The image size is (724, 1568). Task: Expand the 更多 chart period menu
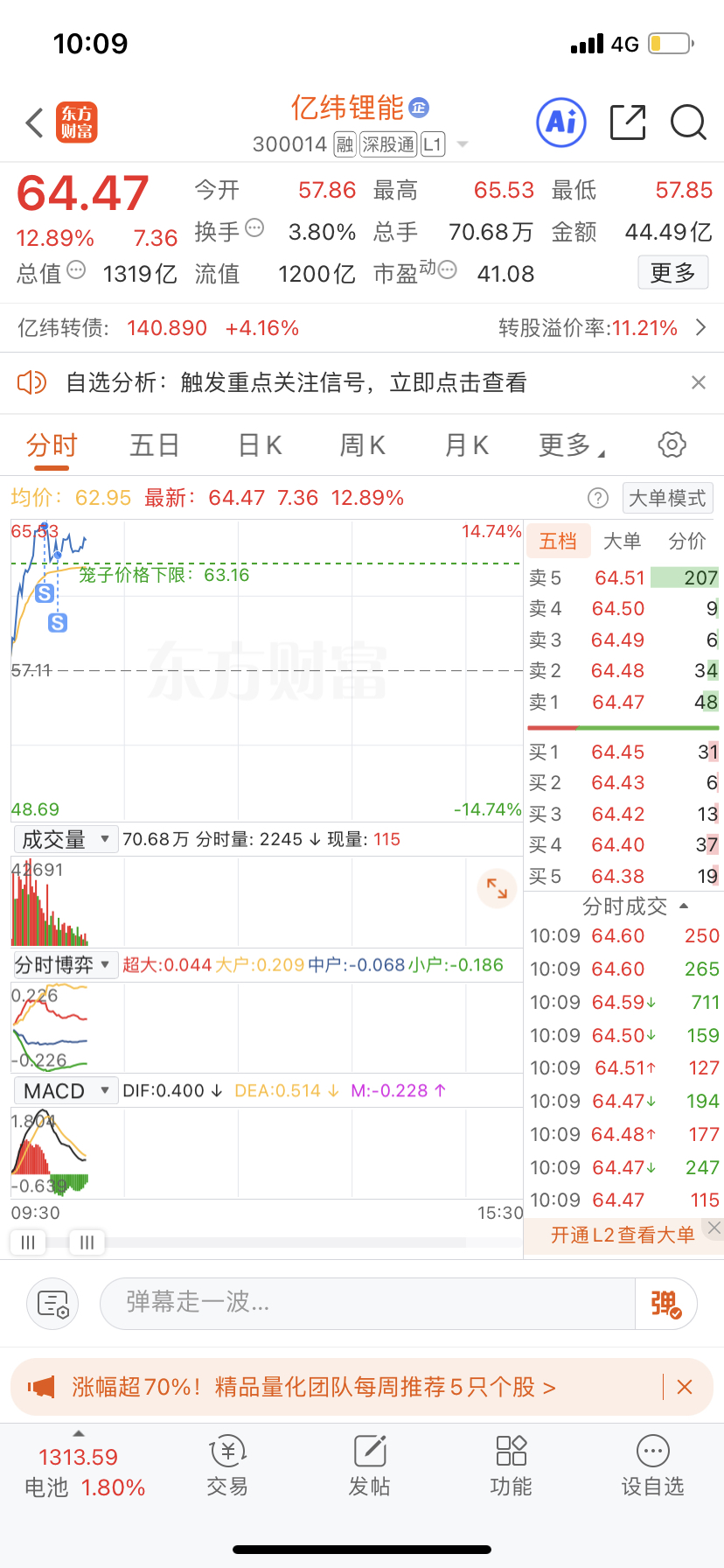pos(571,445)
